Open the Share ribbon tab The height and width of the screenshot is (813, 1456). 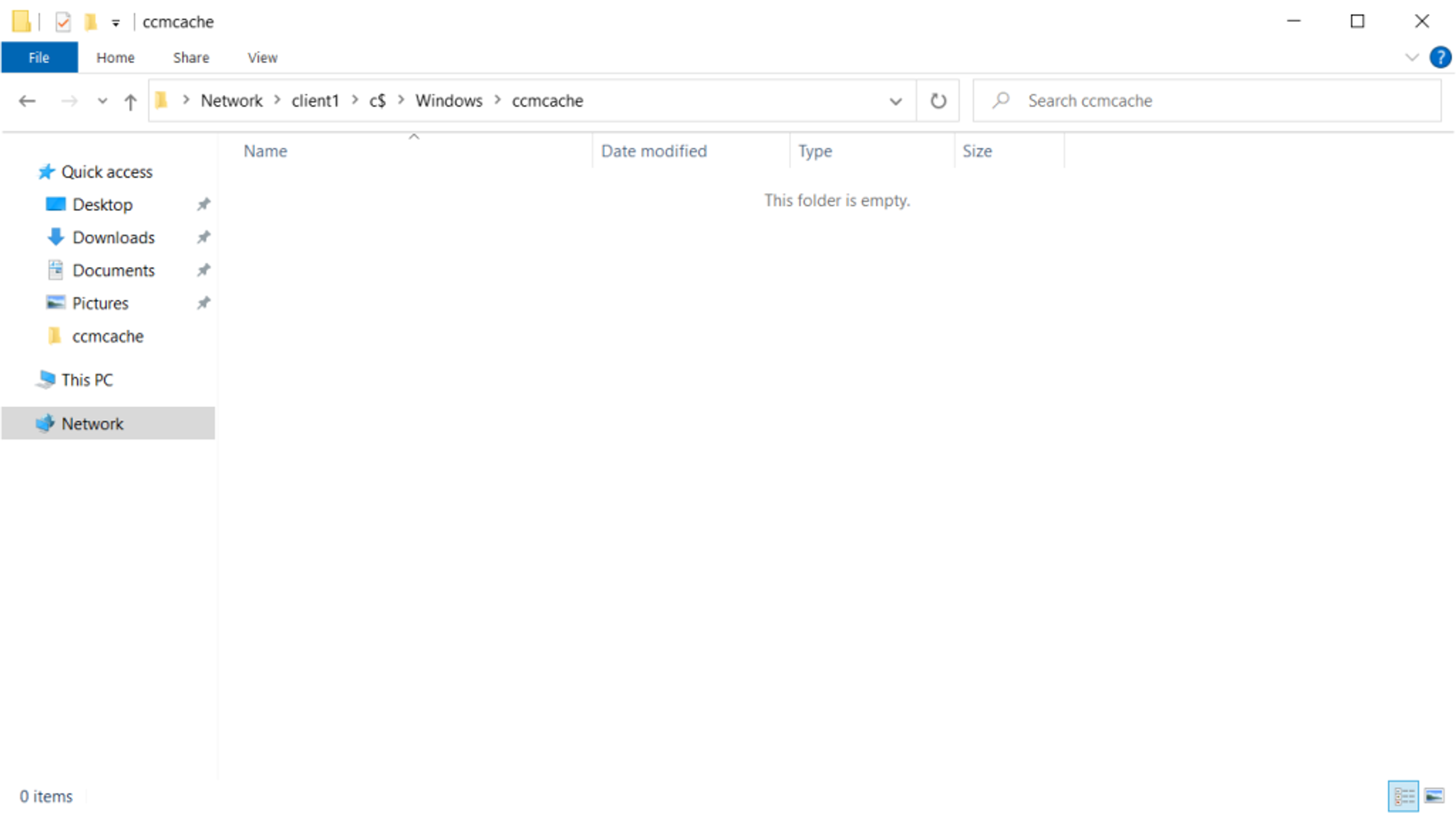point(191,58)
